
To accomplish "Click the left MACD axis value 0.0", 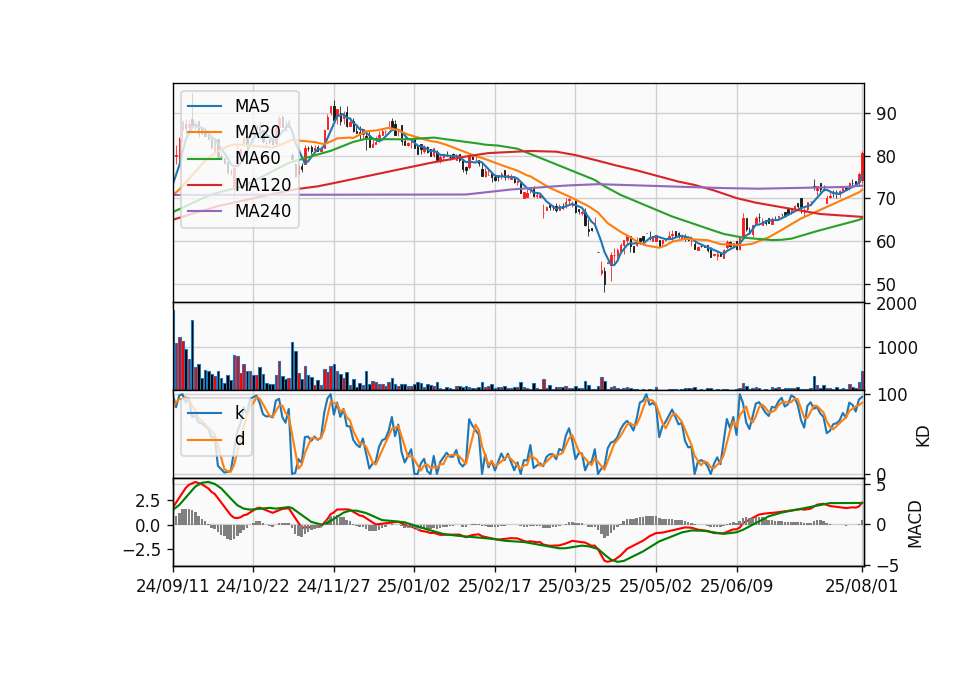I will 147,525.
